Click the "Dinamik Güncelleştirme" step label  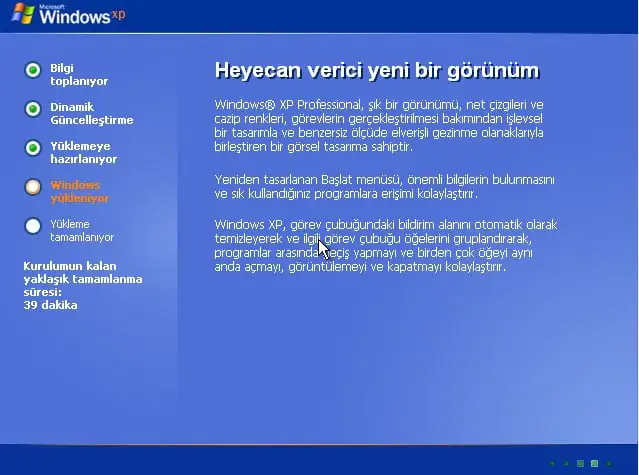click(92, 114)
